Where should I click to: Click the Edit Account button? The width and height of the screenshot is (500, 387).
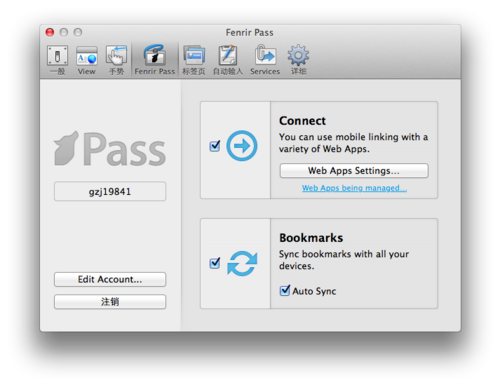coord(110,279)
